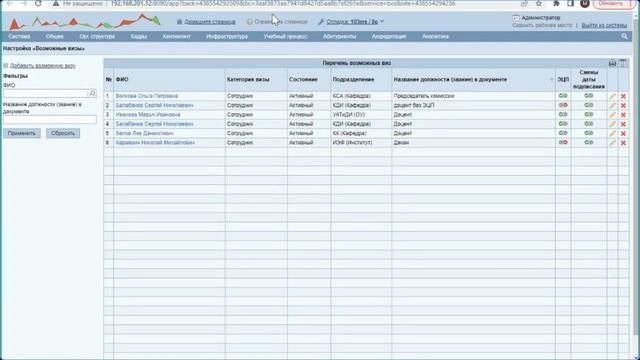Sort by the Состояние column header
Screen dimensions: 640x360
click(x=303, y=80)
